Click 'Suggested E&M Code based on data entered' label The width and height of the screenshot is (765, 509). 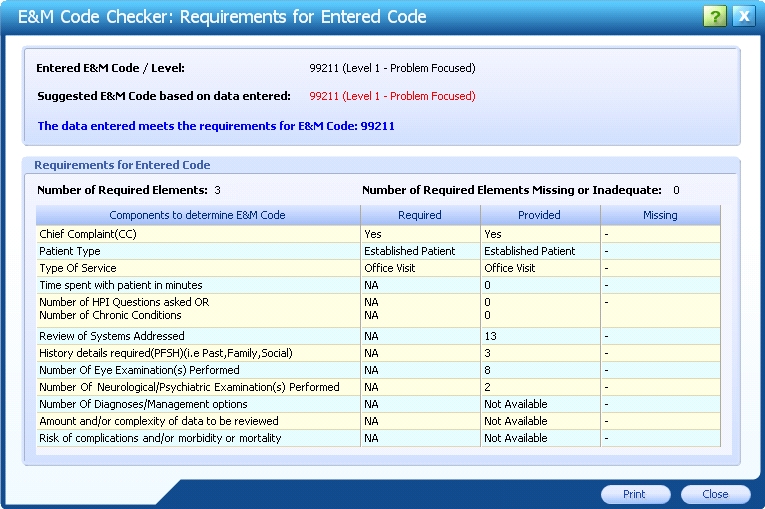(164, 96)
